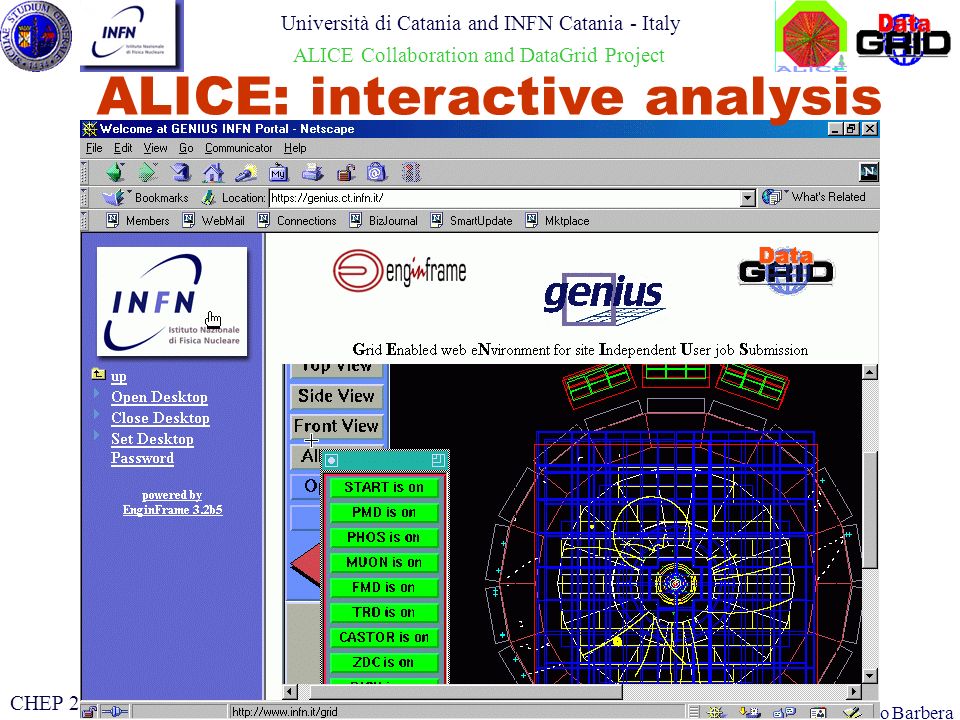960x720 pixels.
Task: Click the Close Desktop link
Action: [160, 418]
